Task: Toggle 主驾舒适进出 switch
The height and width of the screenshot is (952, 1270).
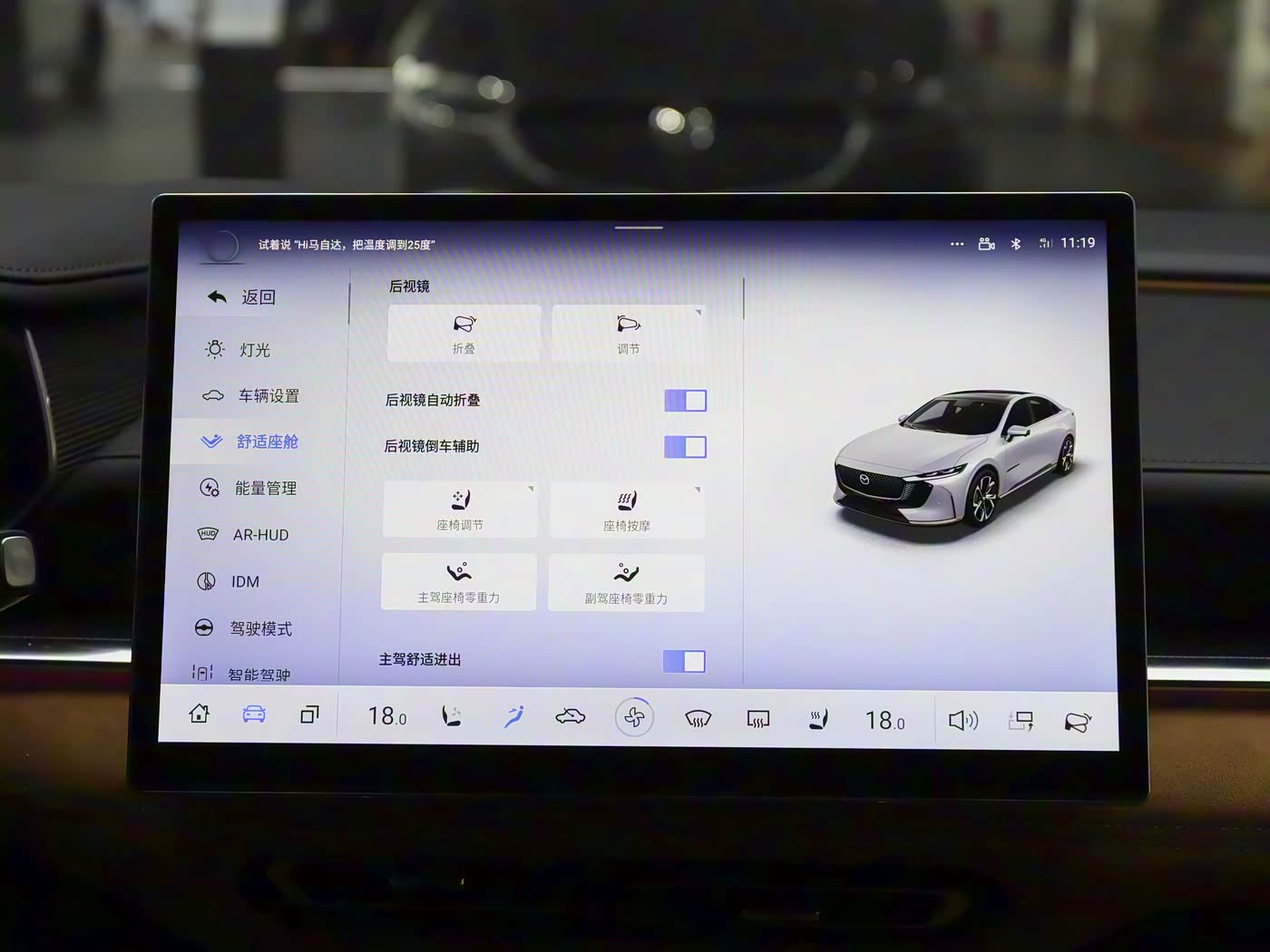Action: coord(684,662)
